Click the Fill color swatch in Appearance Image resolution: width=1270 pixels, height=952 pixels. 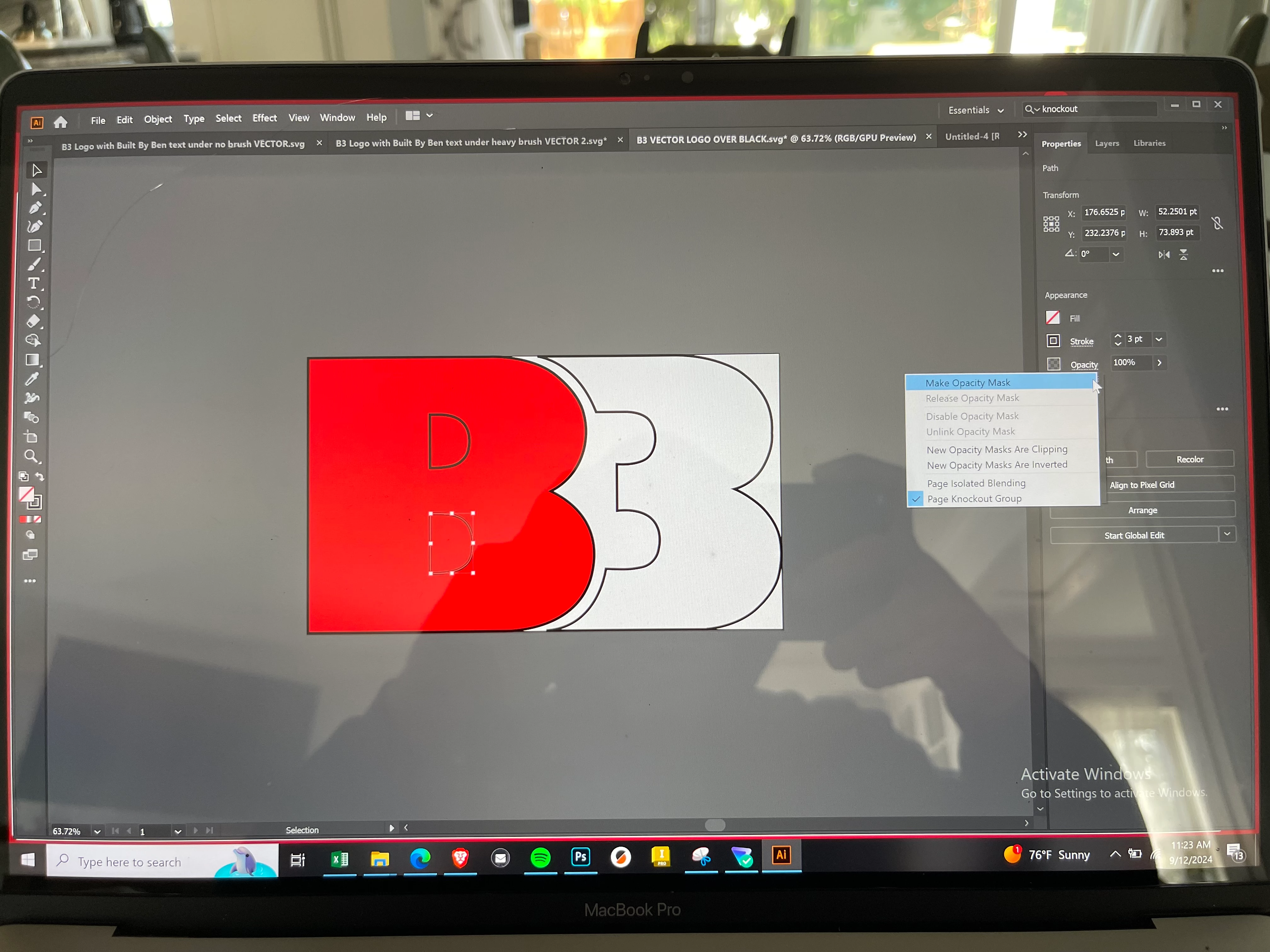pyautogui.click(x=1052, y=318)
